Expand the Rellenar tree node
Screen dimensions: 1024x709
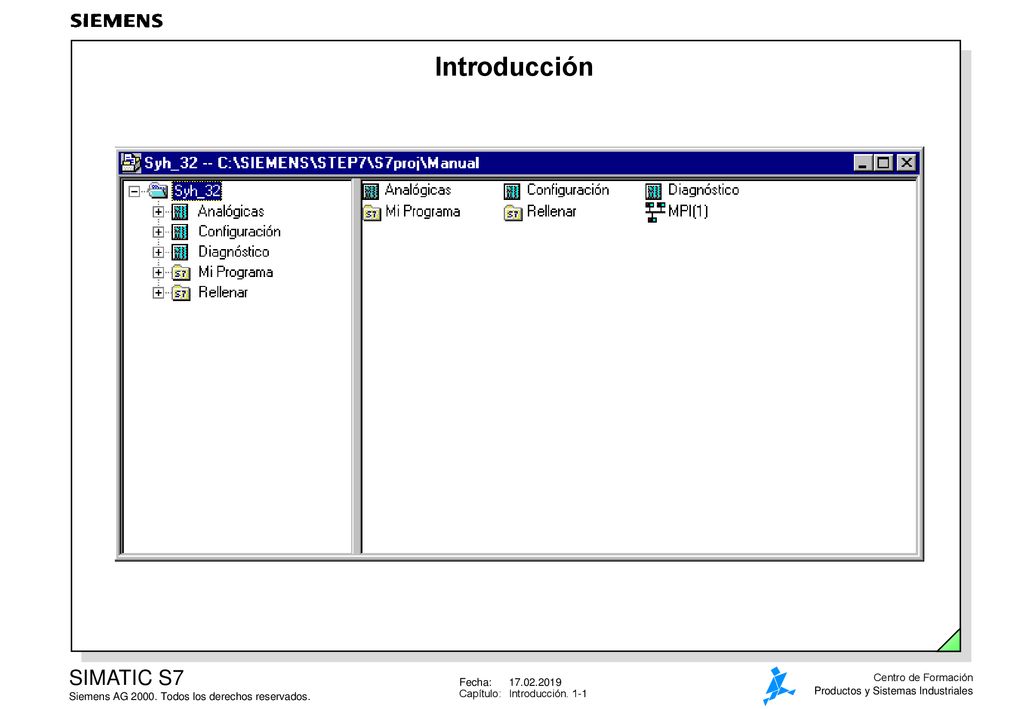point(158,292)
